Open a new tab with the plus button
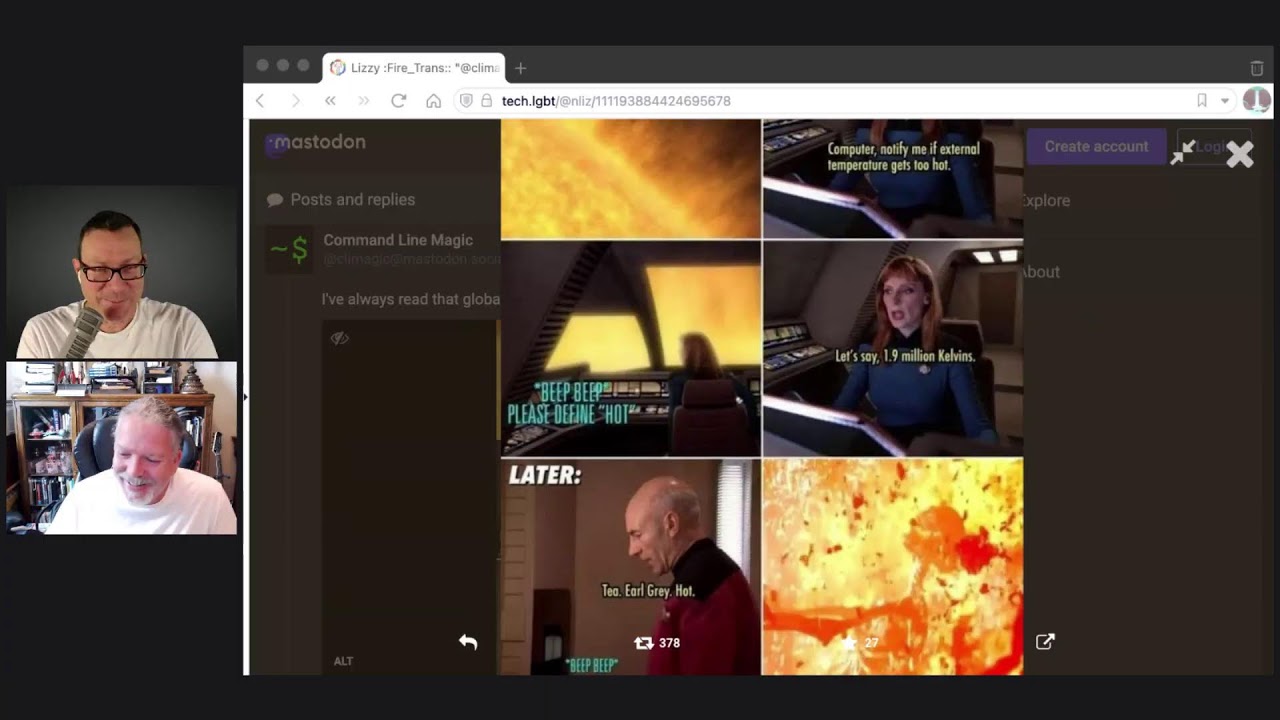 pyautogui.click(x=520, y=68)
